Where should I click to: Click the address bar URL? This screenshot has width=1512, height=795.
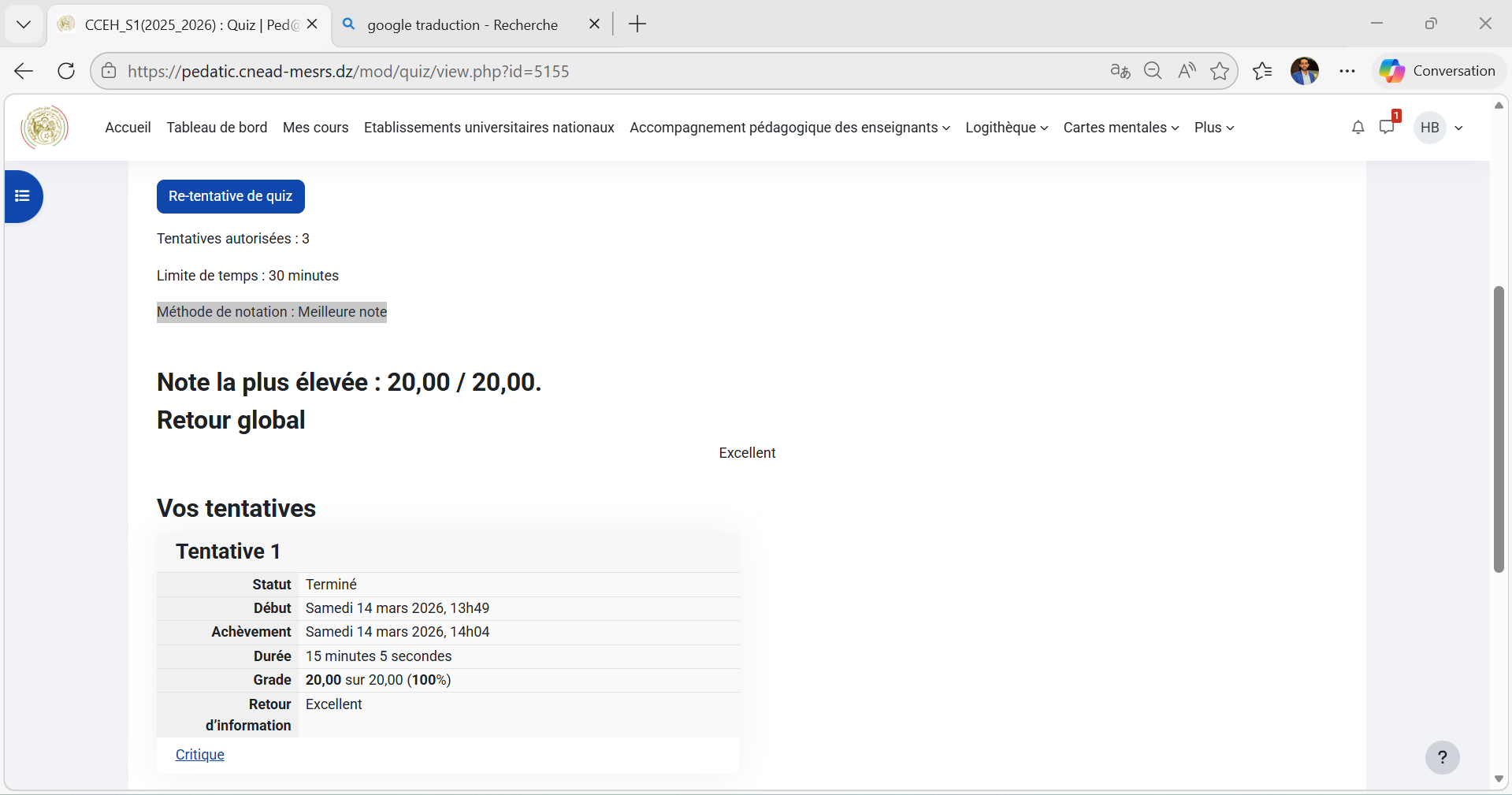(348, 71)
